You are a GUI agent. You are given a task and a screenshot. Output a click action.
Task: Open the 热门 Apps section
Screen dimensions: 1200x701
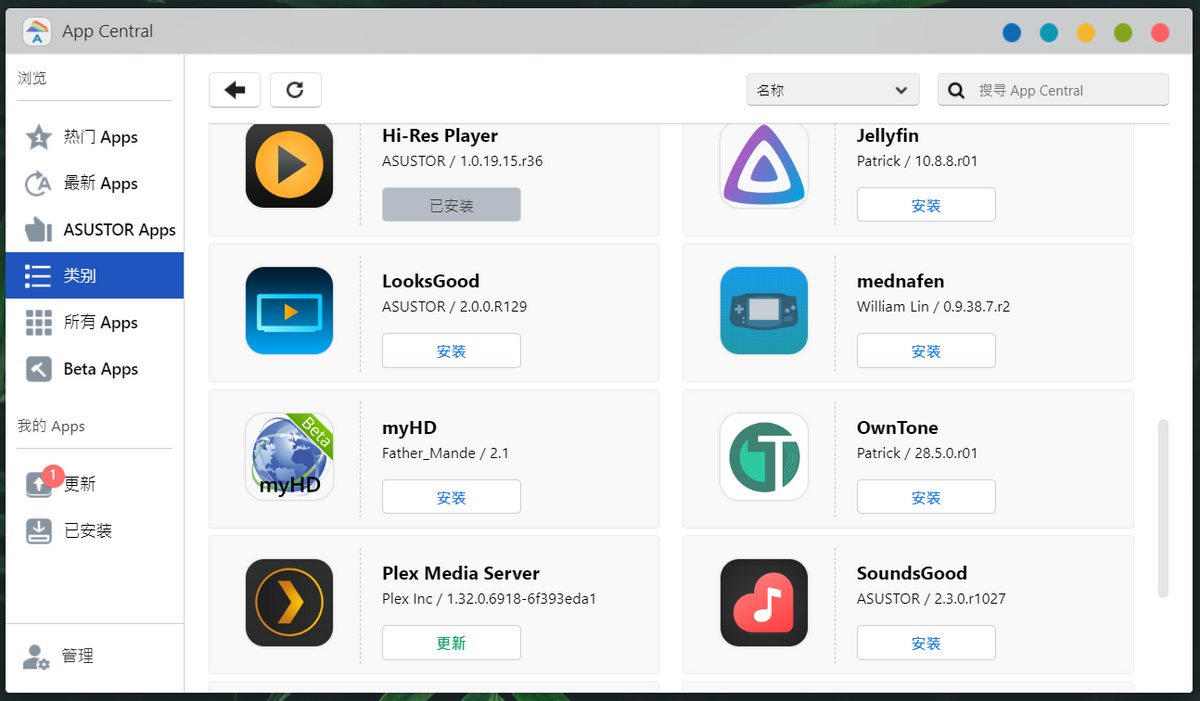coord(94,137)
